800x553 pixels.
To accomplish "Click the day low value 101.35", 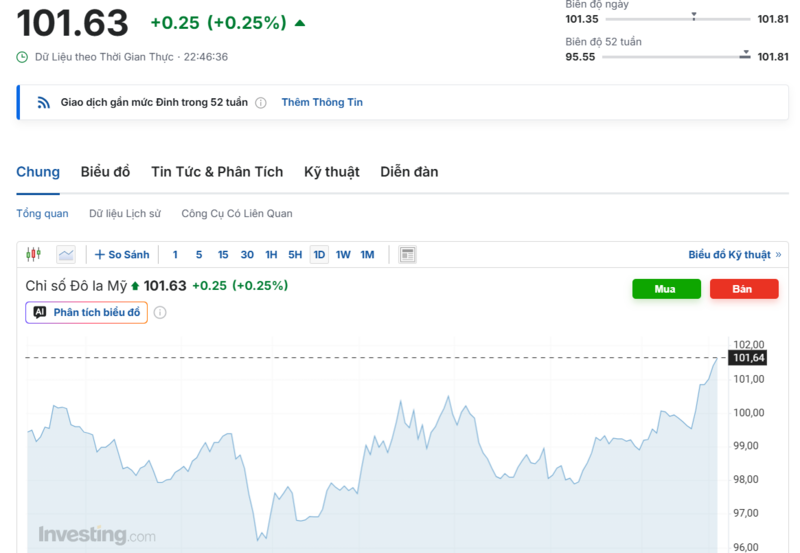I will pos(582,19).
